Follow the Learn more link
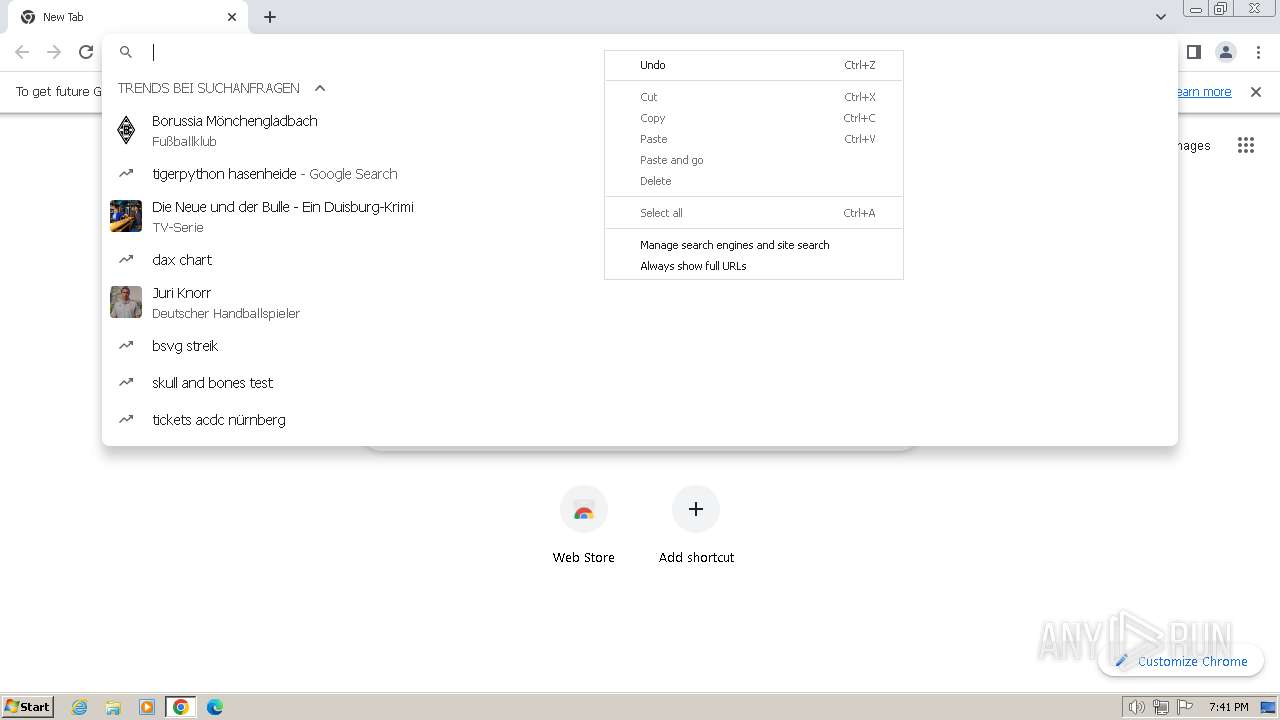The height and width of the screenshot is (720, 1280). point(1203,92)
